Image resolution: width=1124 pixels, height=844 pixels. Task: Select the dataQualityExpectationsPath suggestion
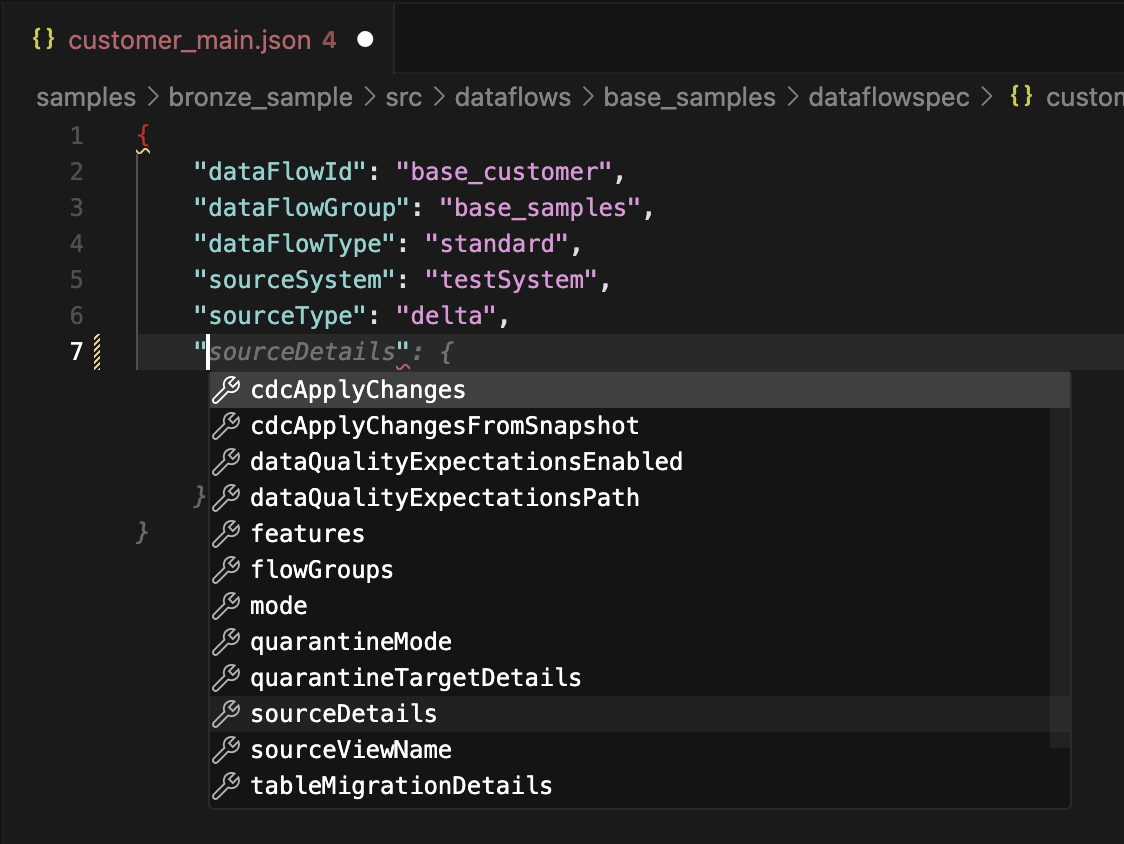[443, 498]
